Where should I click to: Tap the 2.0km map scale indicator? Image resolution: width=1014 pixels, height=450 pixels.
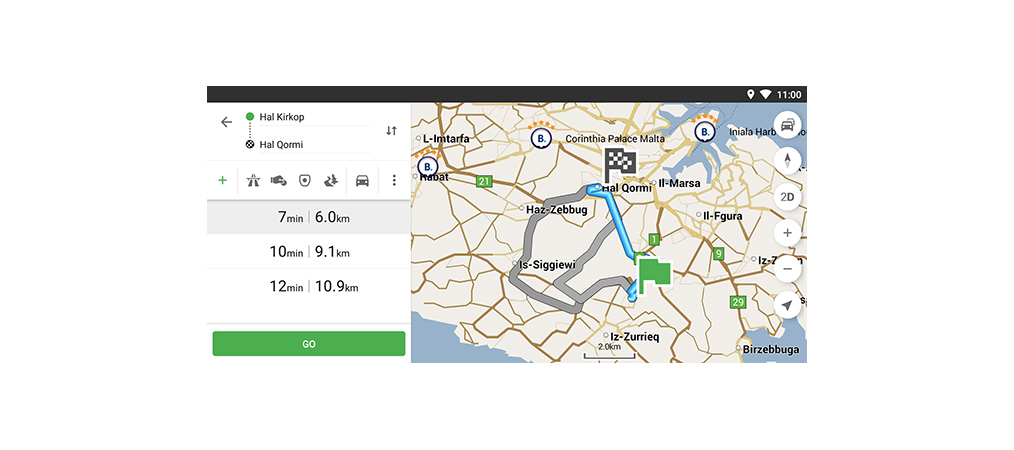609,350
